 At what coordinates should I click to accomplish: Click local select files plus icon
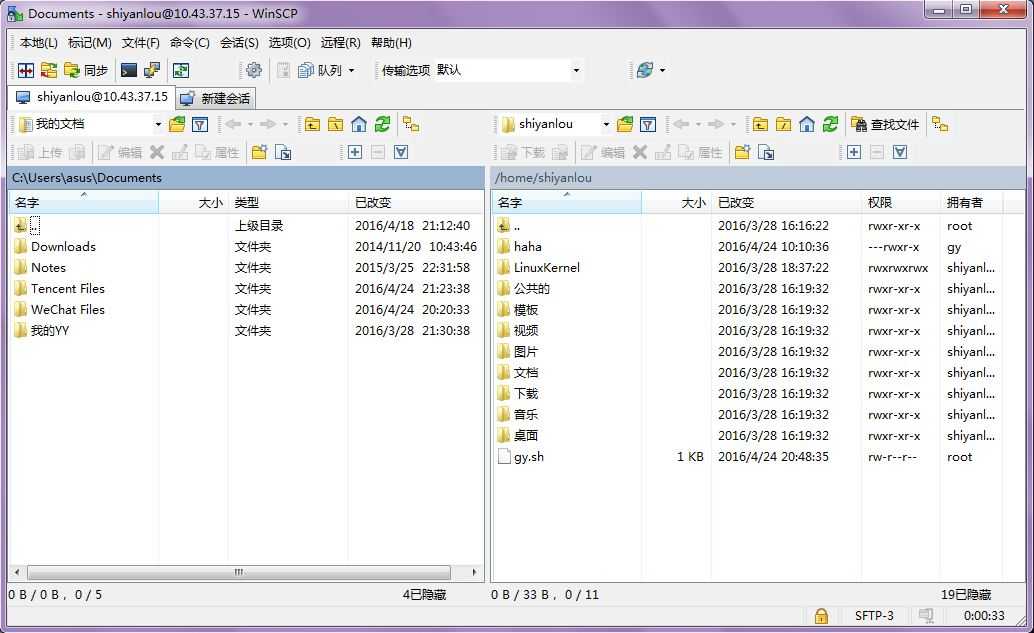point(355,152)
